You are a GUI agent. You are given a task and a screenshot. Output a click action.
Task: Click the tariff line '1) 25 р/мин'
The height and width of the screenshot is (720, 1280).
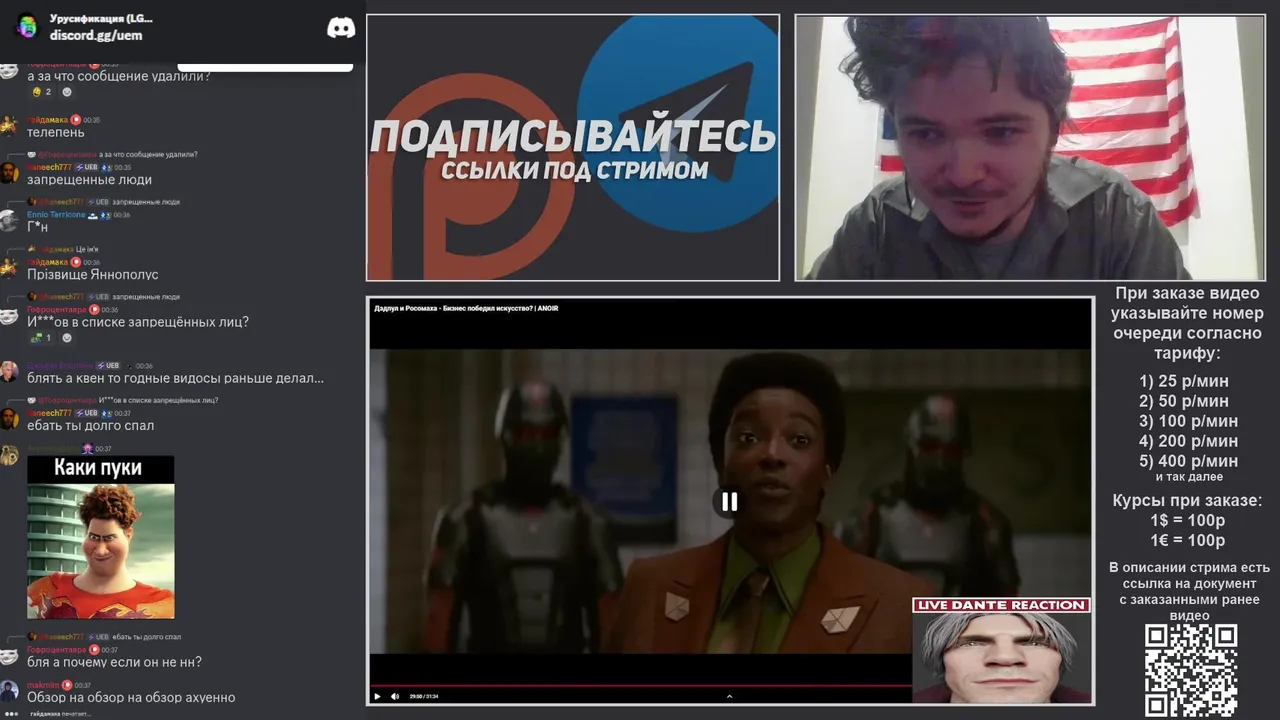point(1184,381)
